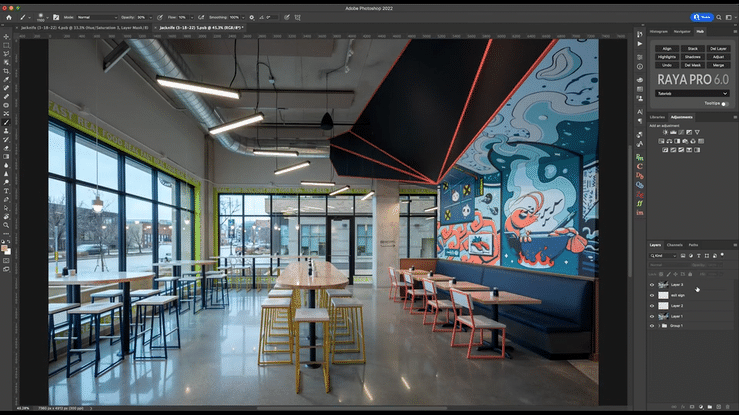739x415 pixels.
Task: Lock all layer attributes icon
Action: pos(690,274)
